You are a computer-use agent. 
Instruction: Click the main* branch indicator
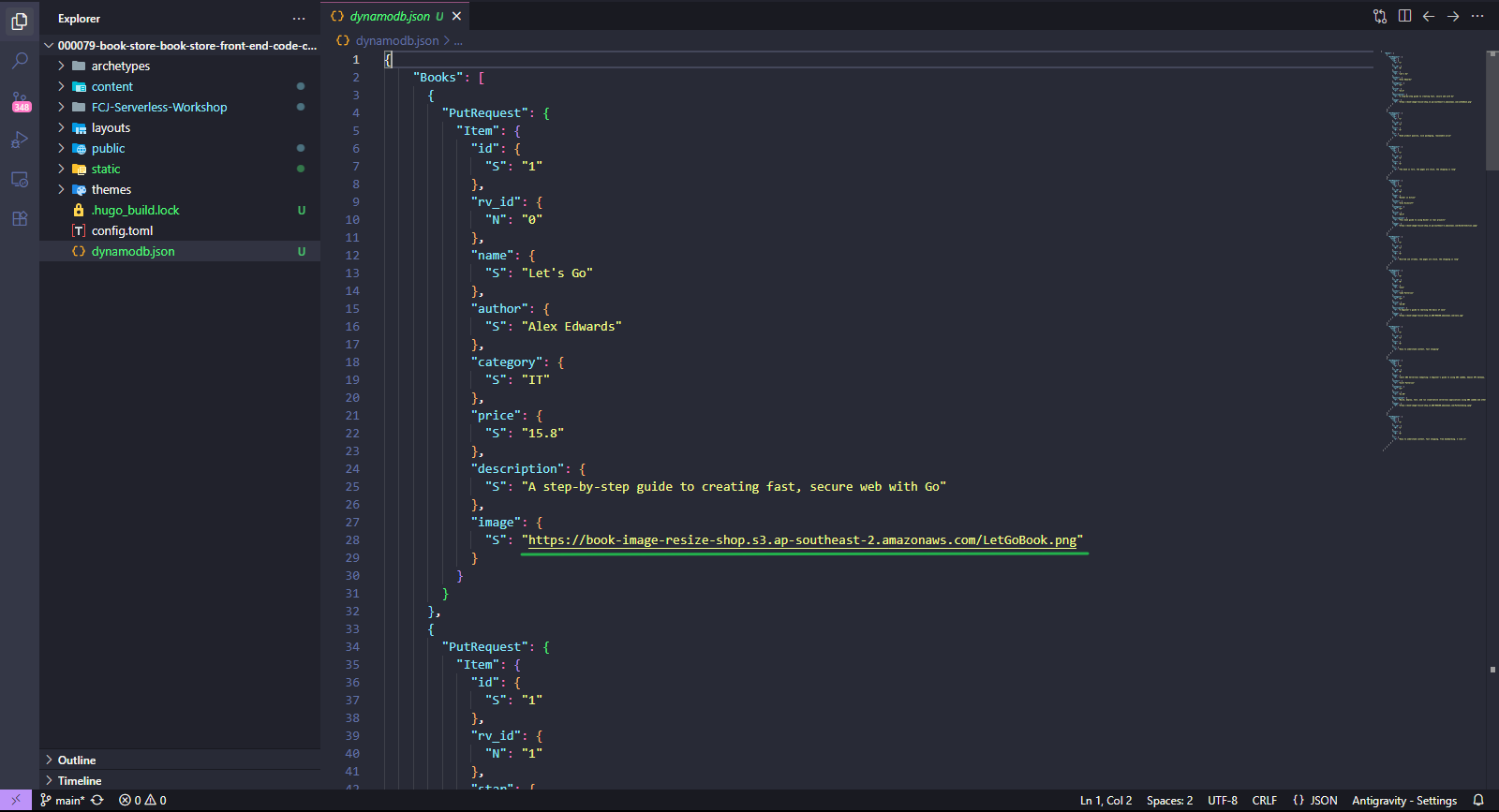(x=62, y=801)
